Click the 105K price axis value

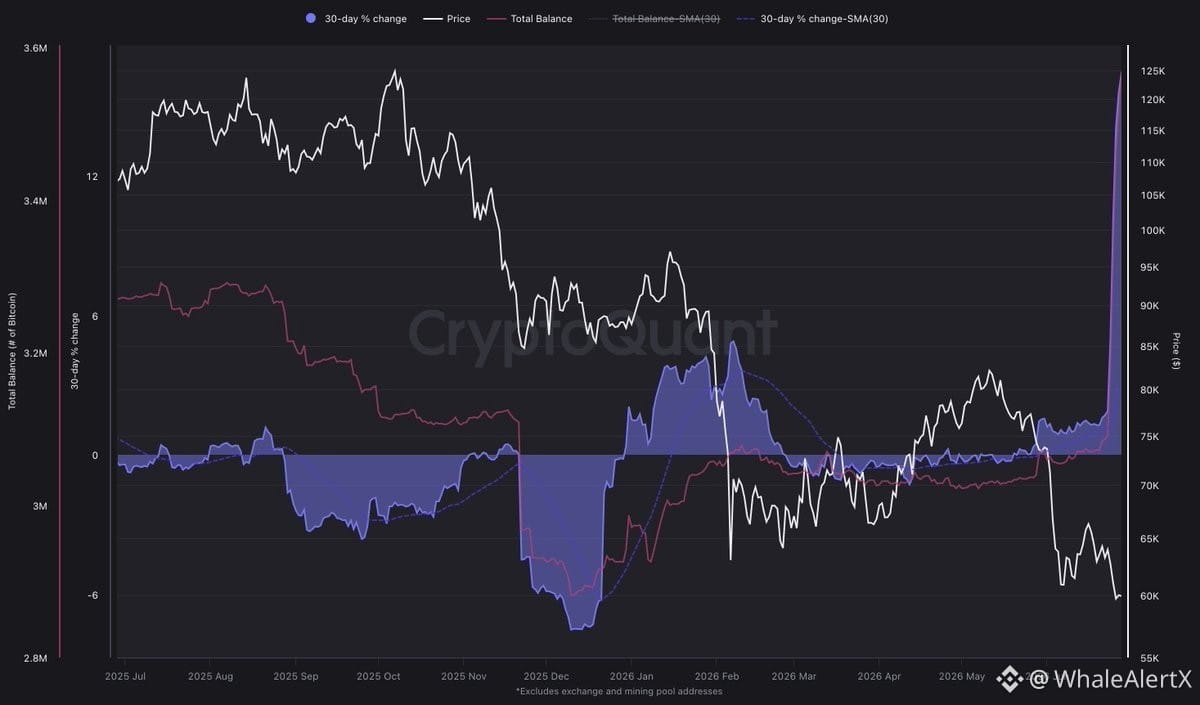tap(1153, 195)
